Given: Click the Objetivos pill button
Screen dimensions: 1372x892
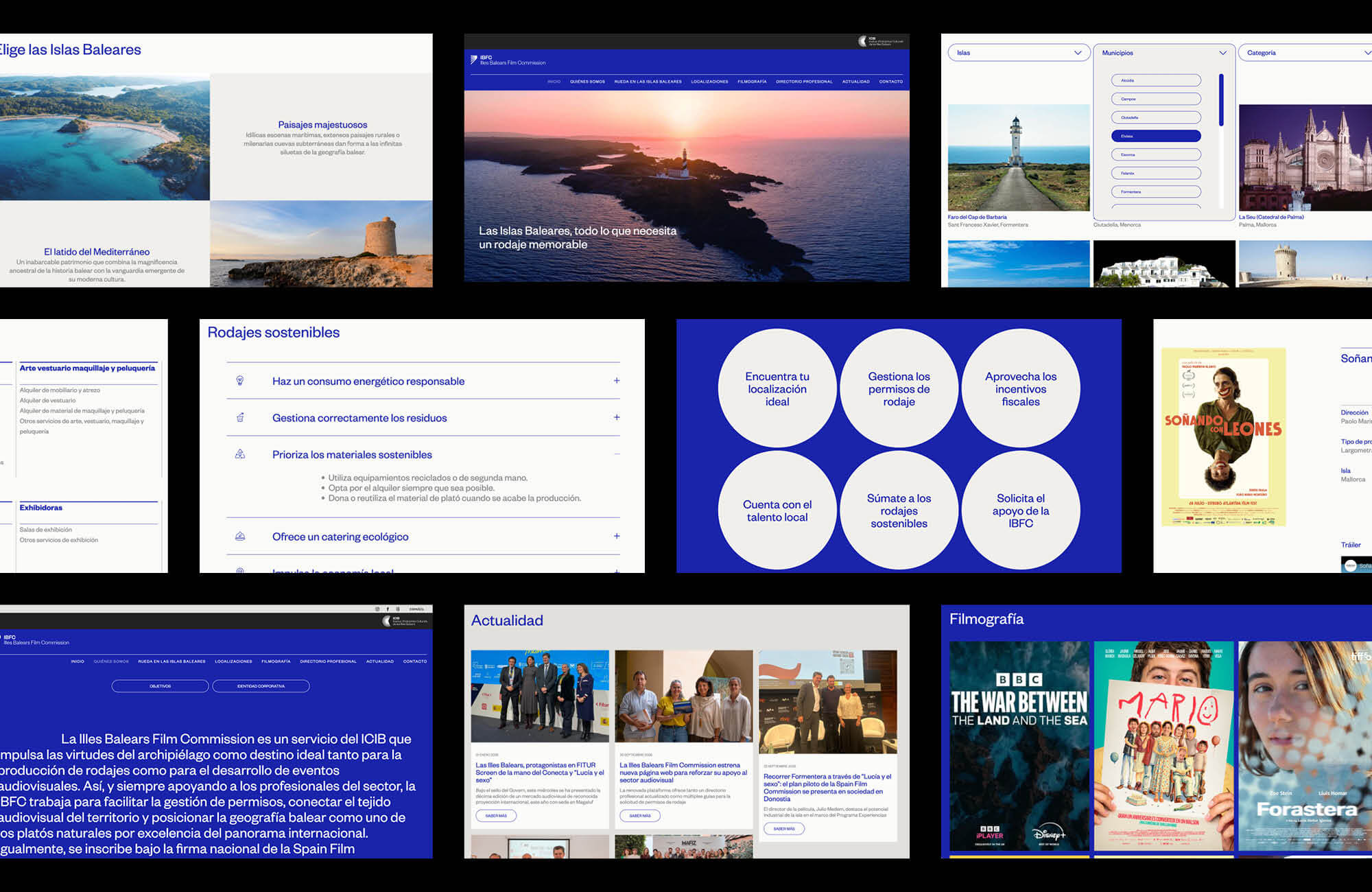Looking at the screenshot, I should [x=160, y=686].
